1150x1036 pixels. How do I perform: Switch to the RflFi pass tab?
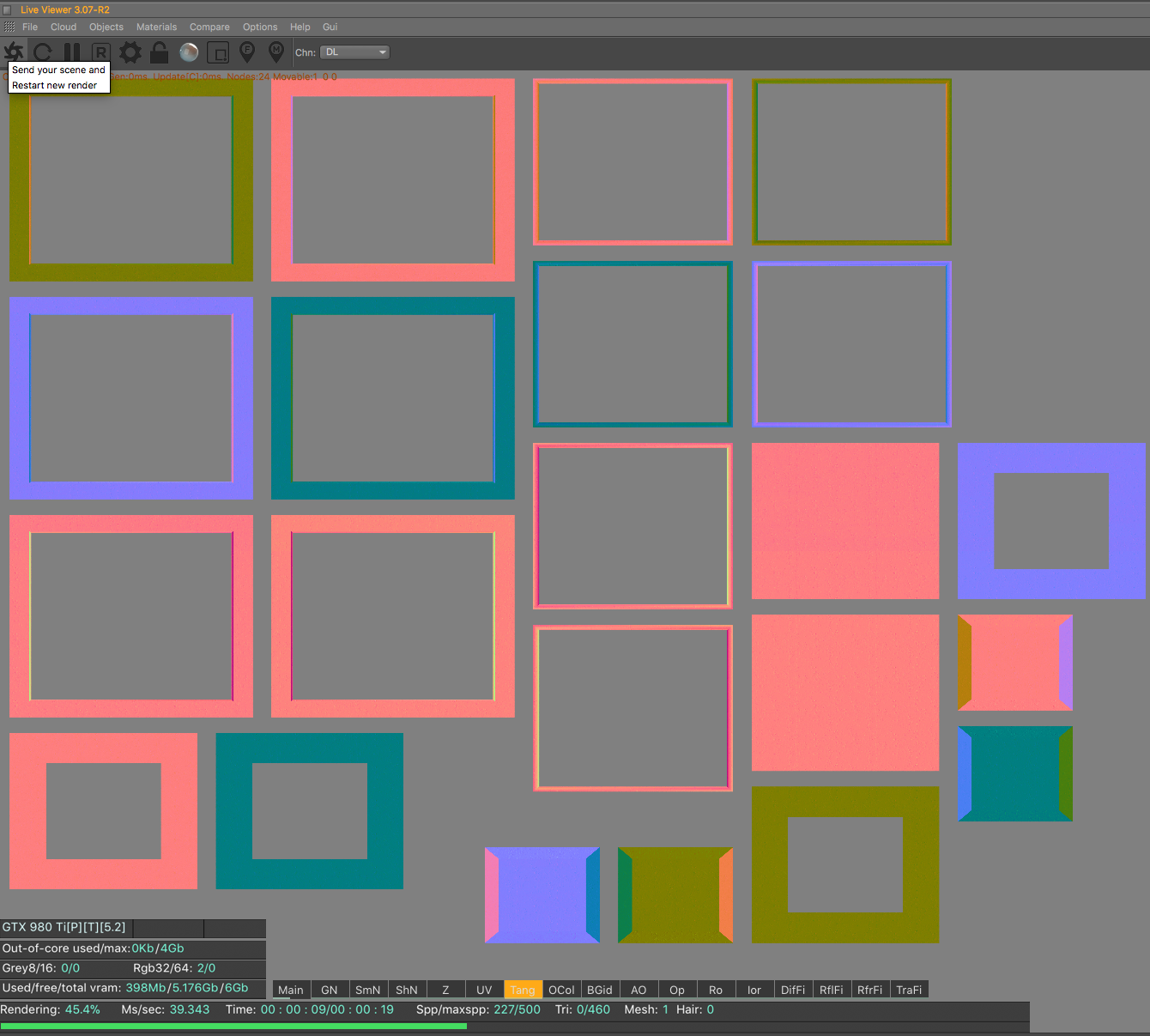[x=832, y=990]
